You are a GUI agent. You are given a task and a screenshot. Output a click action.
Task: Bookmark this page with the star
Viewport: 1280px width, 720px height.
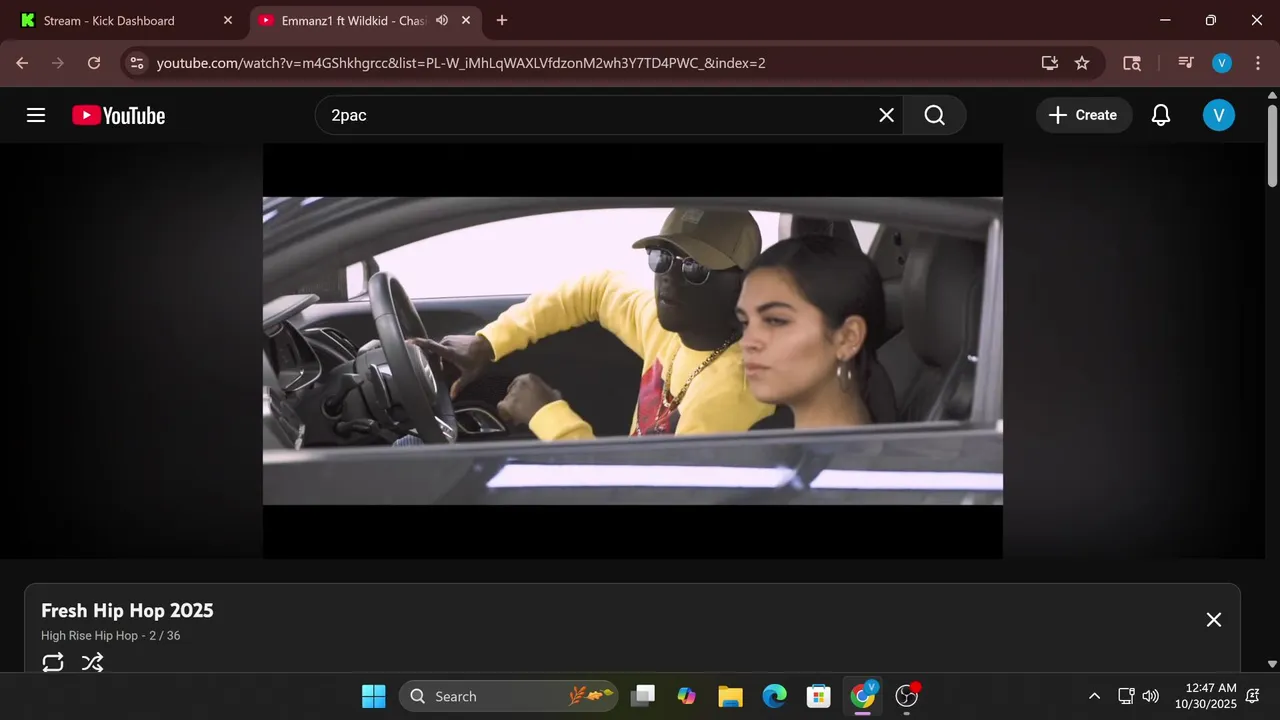[1082, 63]
